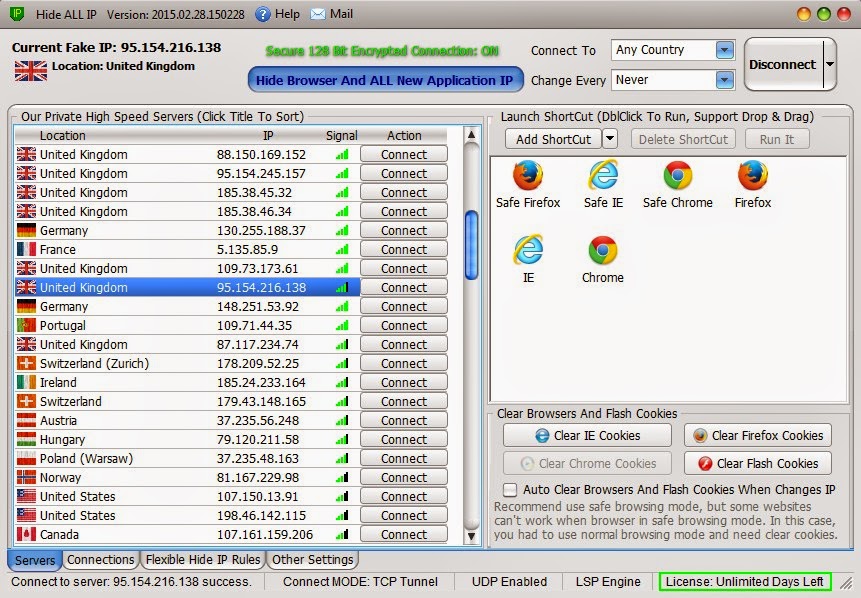Viewport: 861px width, 598px height.
Task: Switch to the Connections tab
Action: pyautogui.click(x=100, y=560)
